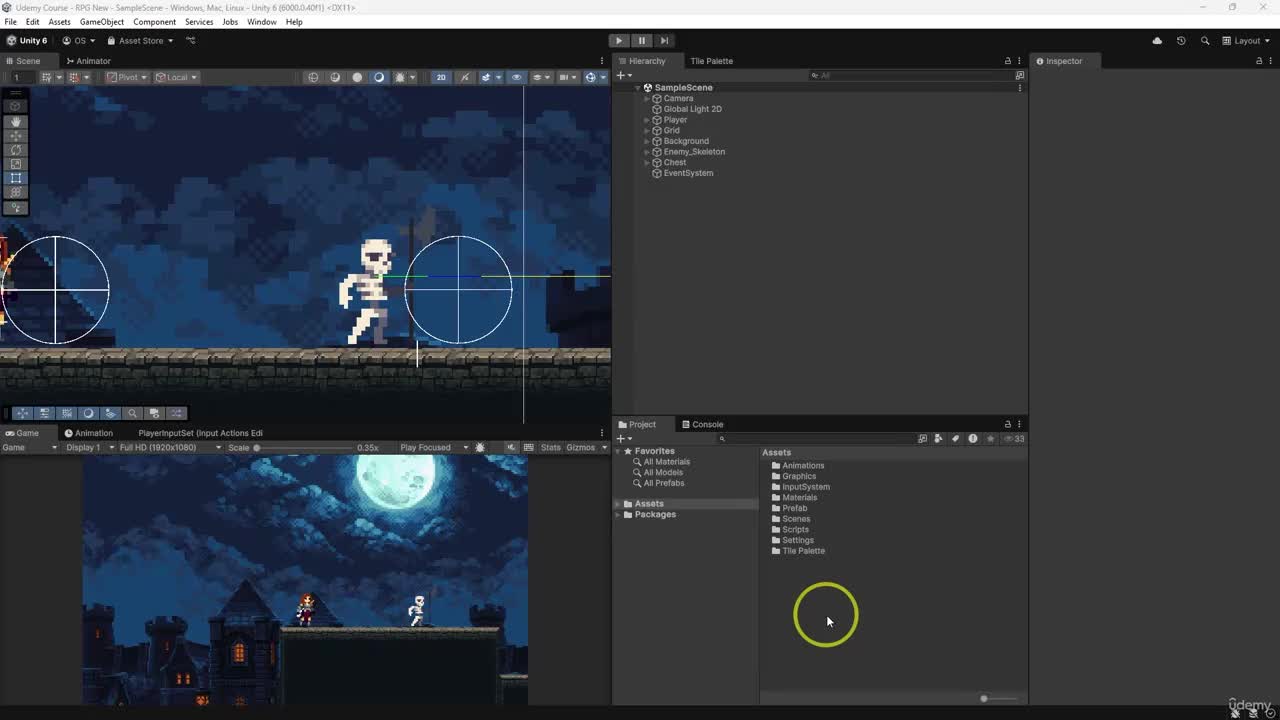Open the global Search magnifier
The image size is (1280, 720).
click(x=1205, y=41)
